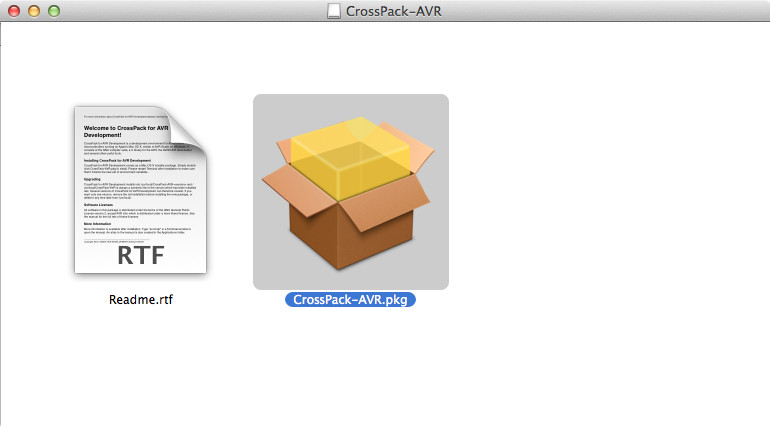This screenshot has width=770, height=428.
Task: Zoom the window using the green button
Action: pos(53,11)
